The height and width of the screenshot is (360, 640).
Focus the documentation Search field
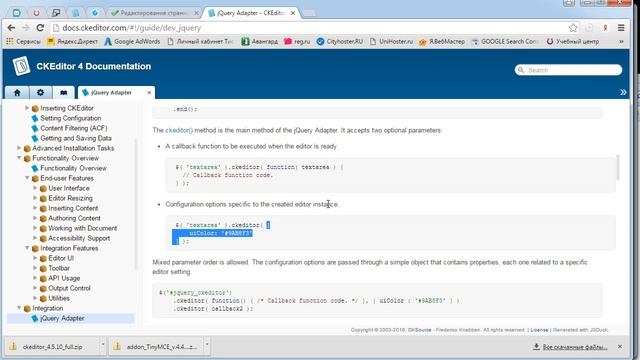point(568,70)
